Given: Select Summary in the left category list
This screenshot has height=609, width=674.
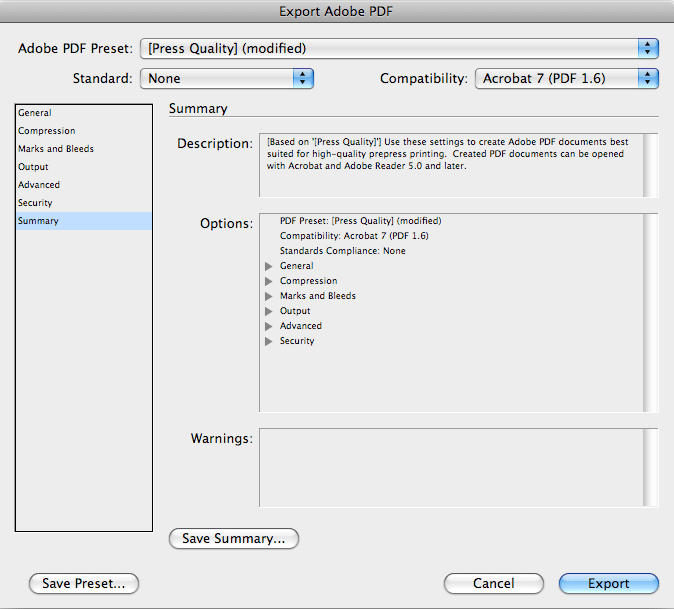Looking at the screenshot, I should pyautogui.click(x=84, y=221).
